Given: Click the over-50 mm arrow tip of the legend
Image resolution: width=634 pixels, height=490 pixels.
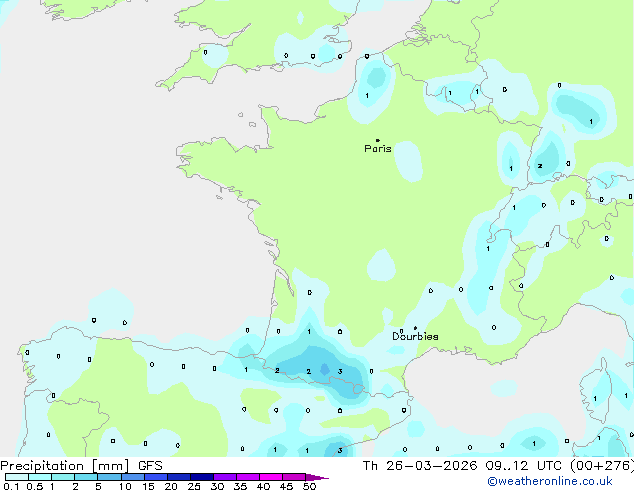Looking at the screenshot, I should pyautogui.click(x=317, y=477).
